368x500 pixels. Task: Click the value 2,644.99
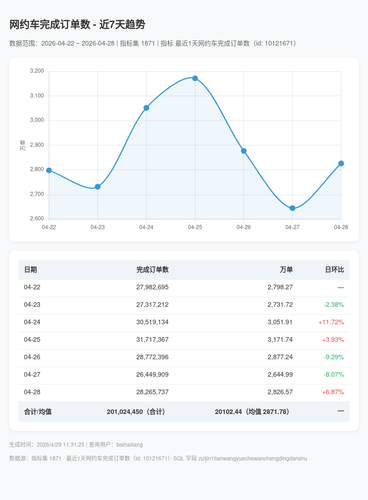click(280, 375)
